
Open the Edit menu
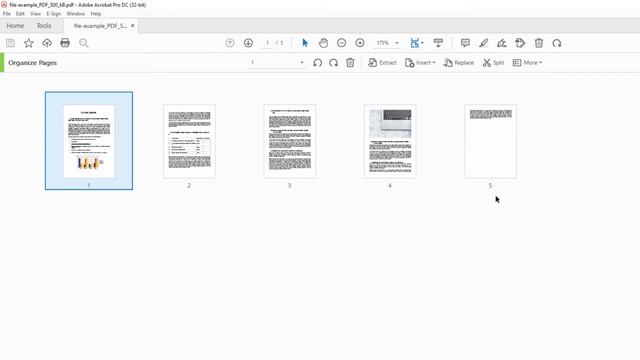tap(20, 13)
